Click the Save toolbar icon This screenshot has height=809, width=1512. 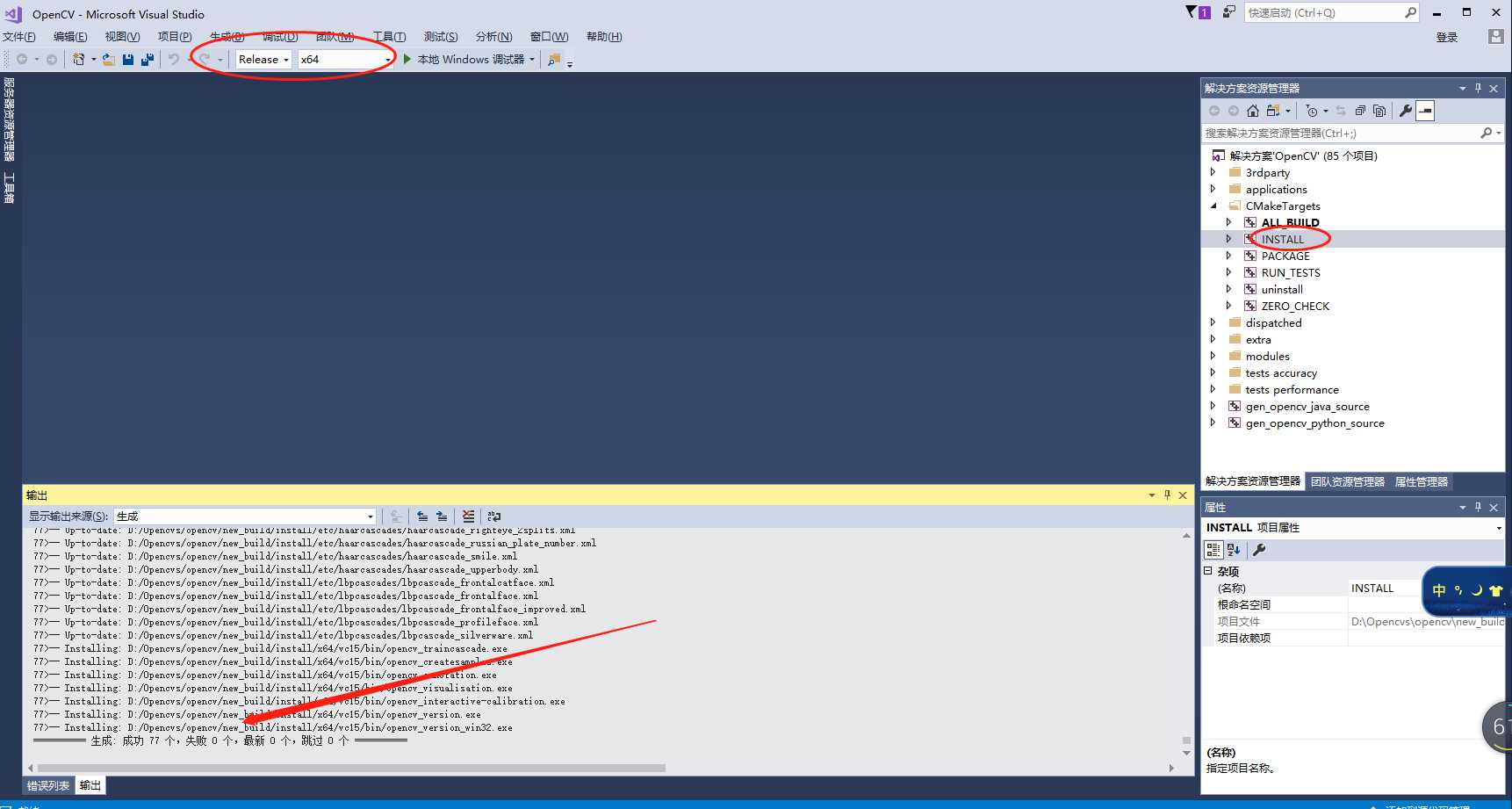[128, 59]
